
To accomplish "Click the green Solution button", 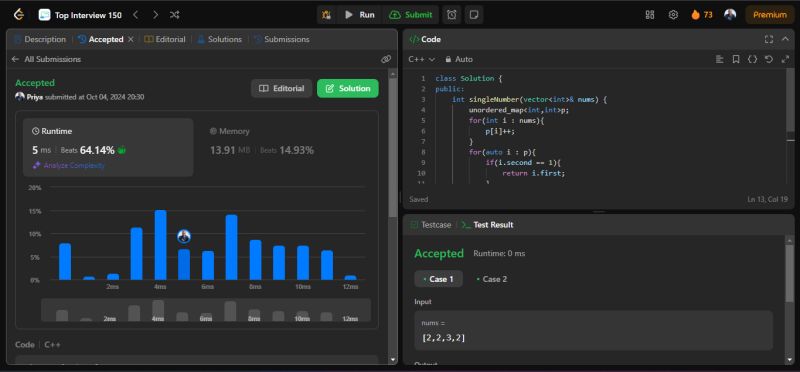I will tap(347, 88).
